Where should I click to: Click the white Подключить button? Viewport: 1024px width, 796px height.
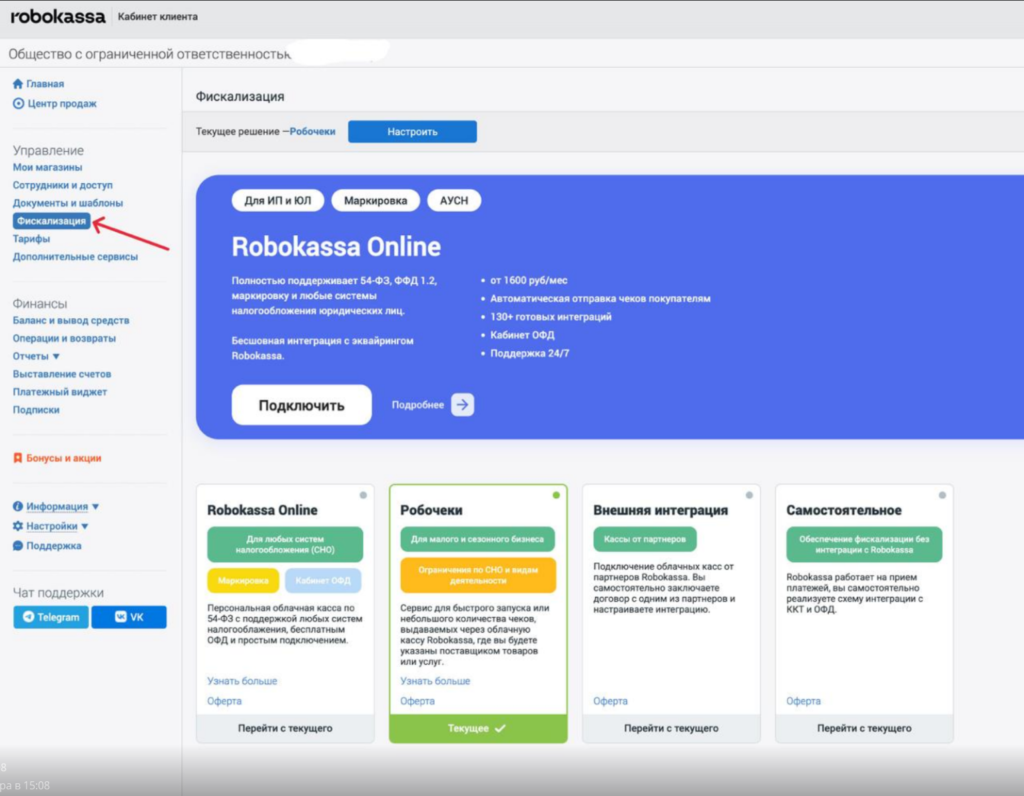(x=301, y=405)
